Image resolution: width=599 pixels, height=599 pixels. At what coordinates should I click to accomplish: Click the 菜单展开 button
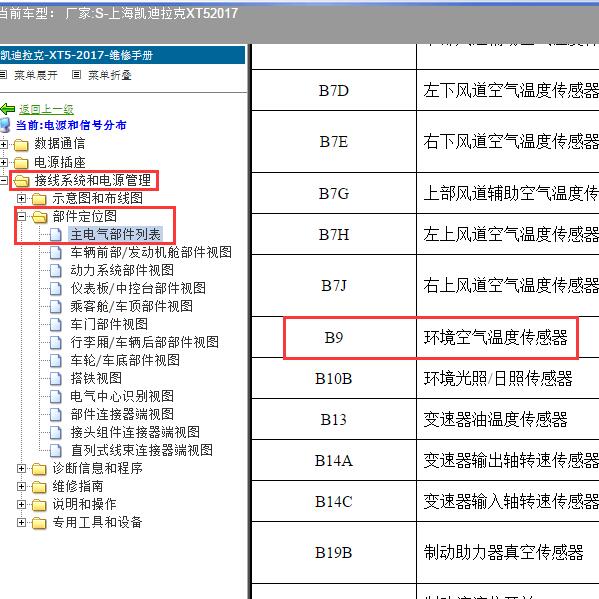click(36, 75)
